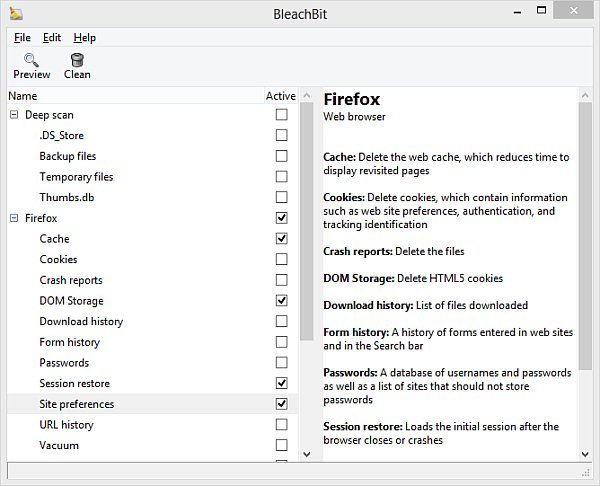The image size is (600, 486).
Task: Tick the Passwords checkbox
Action: 281,363
